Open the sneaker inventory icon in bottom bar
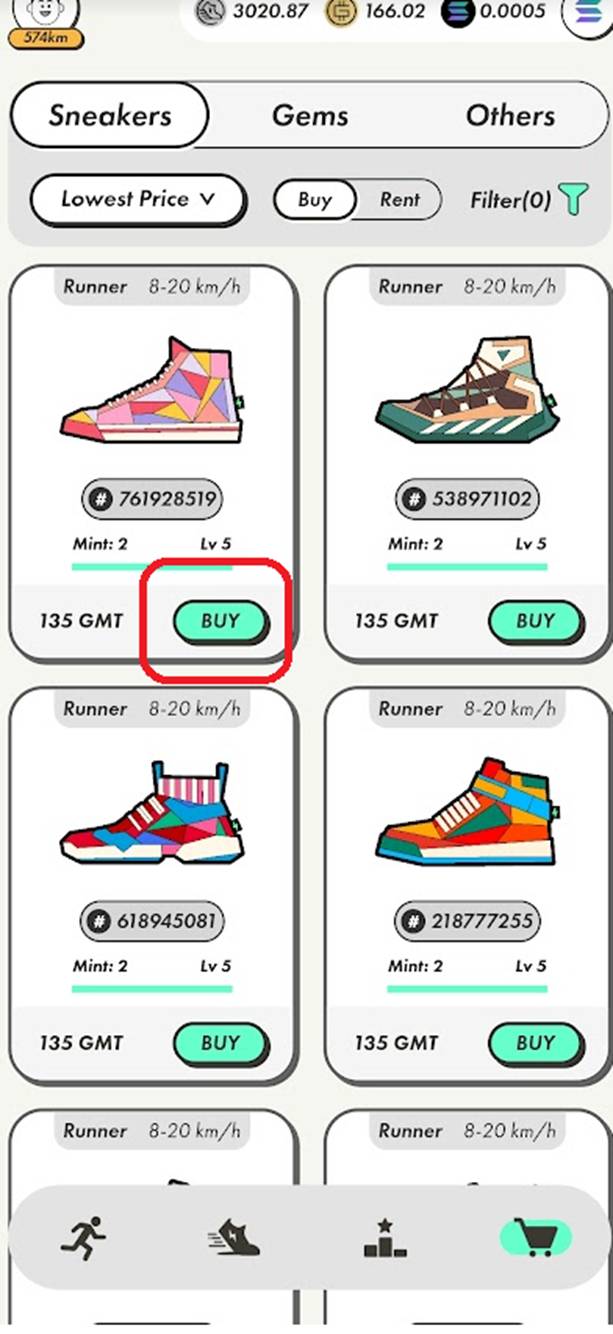Image resolution: width=613 pixels, height=1334 pixels. tap(232, 1237)
